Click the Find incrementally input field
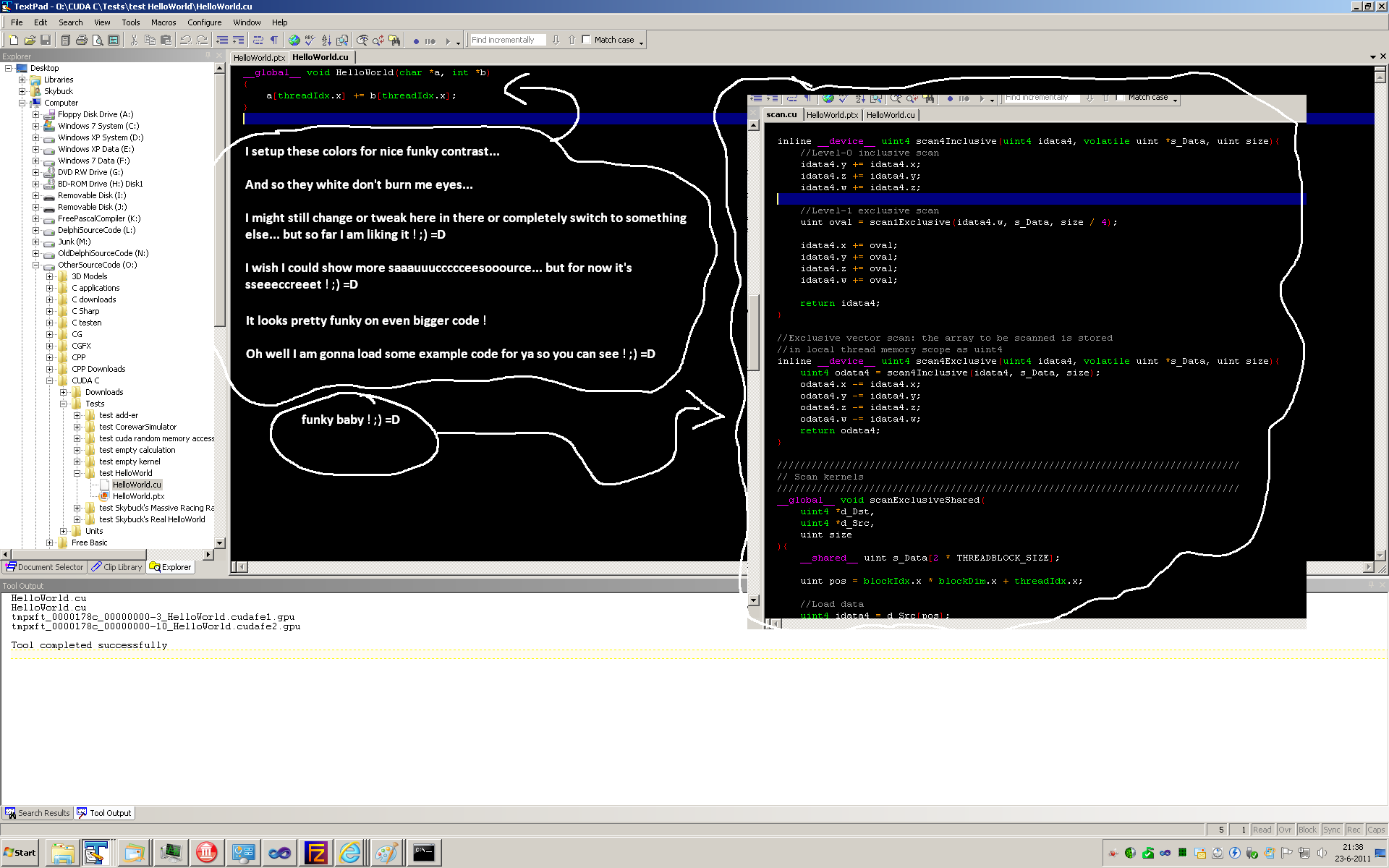1389x868 pixels. (x=508, y=41)
